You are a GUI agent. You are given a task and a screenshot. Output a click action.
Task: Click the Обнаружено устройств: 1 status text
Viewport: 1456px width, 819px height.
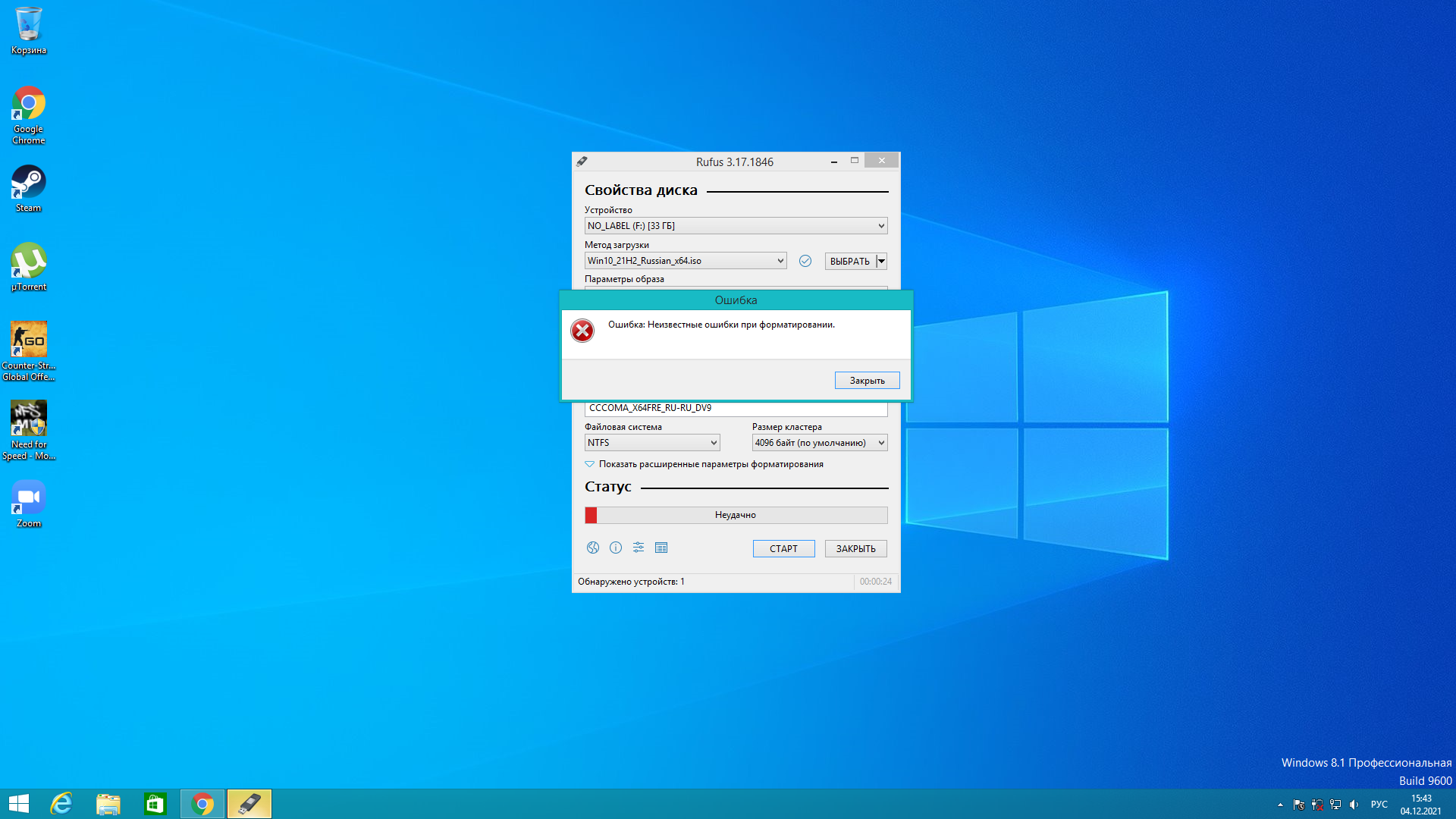point(631,582)
